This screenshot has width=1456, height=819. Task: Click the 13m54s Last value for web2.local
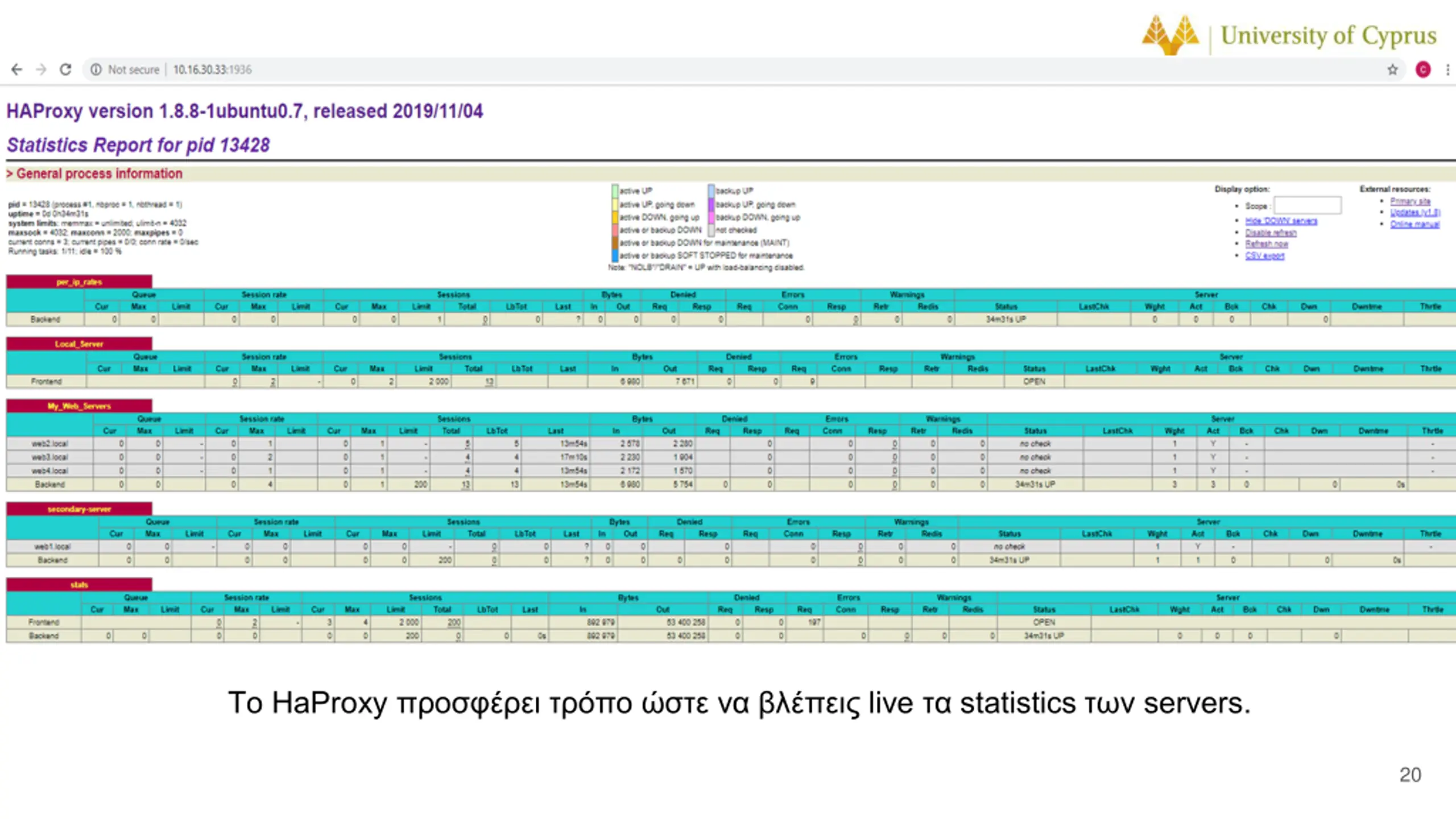(573, 443)
